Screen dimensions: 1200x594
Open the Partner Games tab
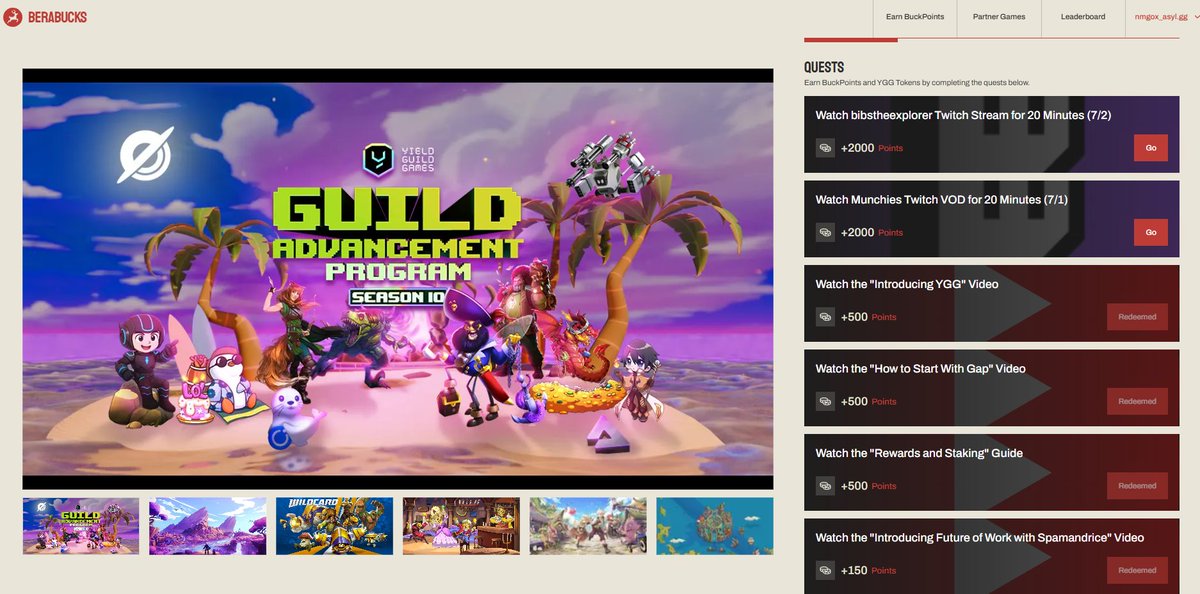point(999,17)
